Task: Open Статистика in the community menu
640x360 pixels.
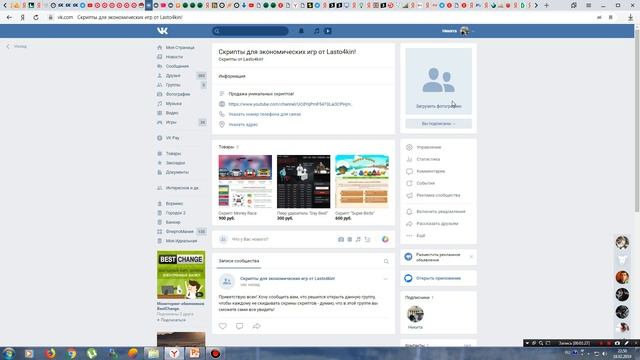Action: pyautogui.click(x=428, y=159)
